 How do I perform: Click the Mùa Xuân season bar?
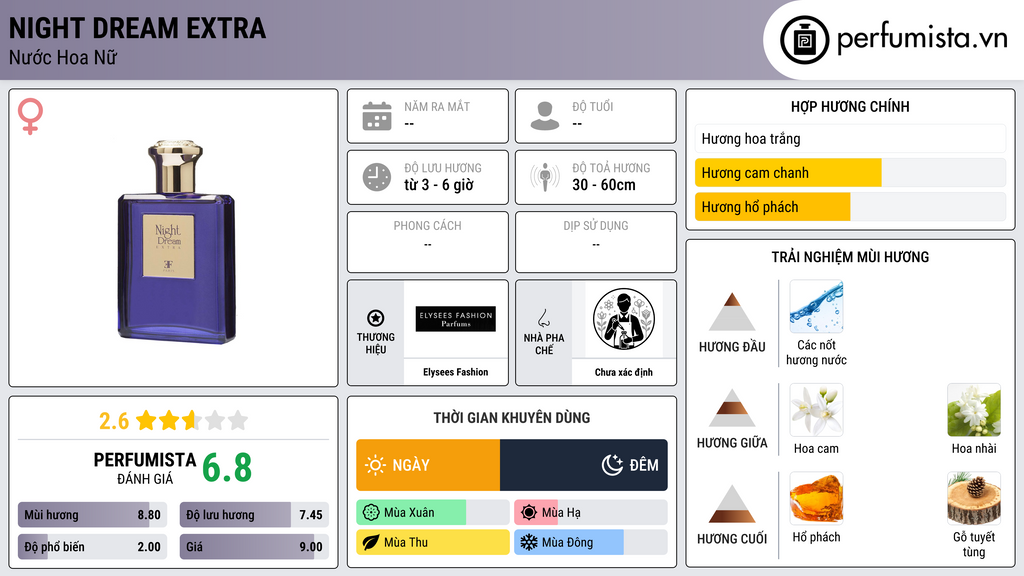coord(433,513)
